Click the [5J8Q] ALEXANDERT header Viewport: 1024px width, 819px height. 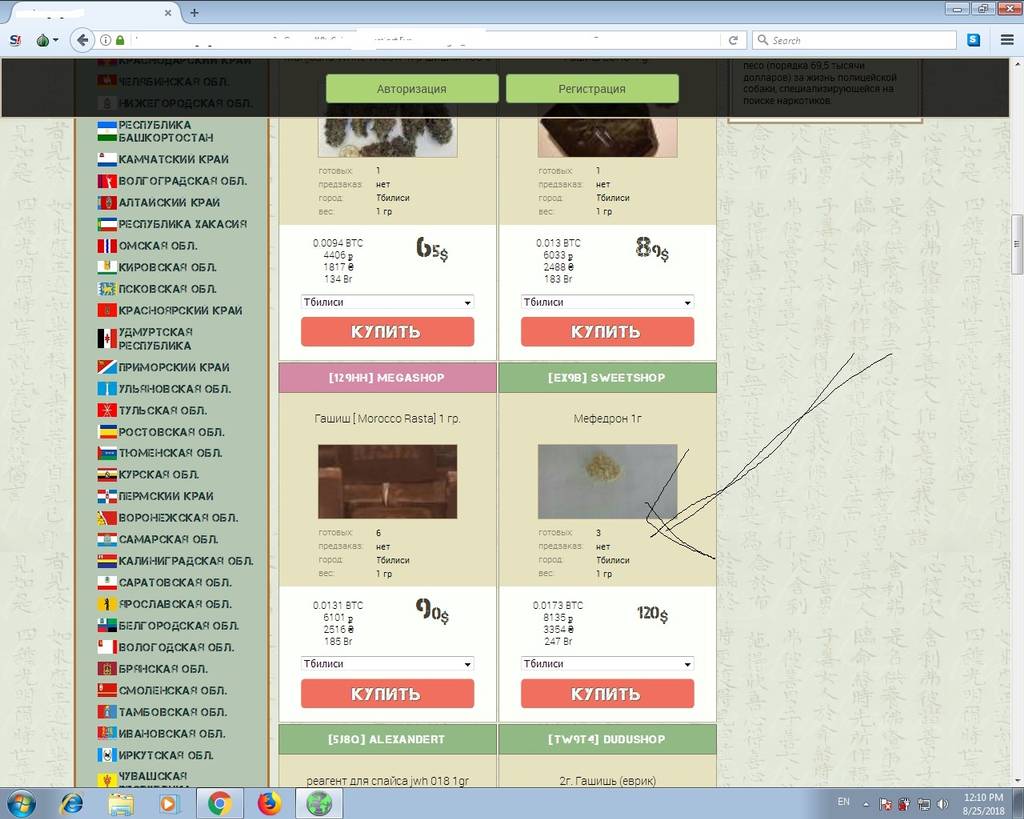pyautogui.click(x=387, y=739)
